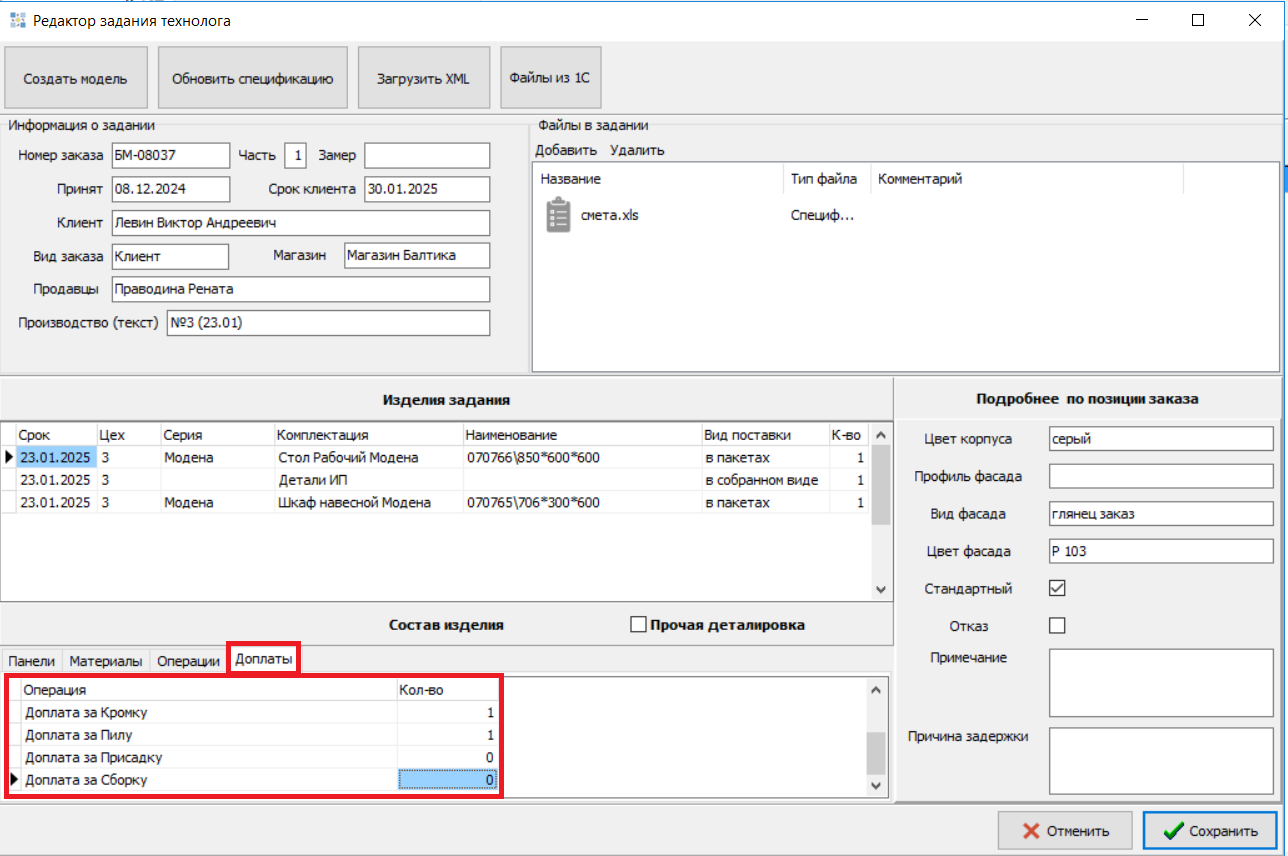The height and width of the screenshot is (856, 1288).
Task: Click Создать модель button
Action: [x=76, y=78]
